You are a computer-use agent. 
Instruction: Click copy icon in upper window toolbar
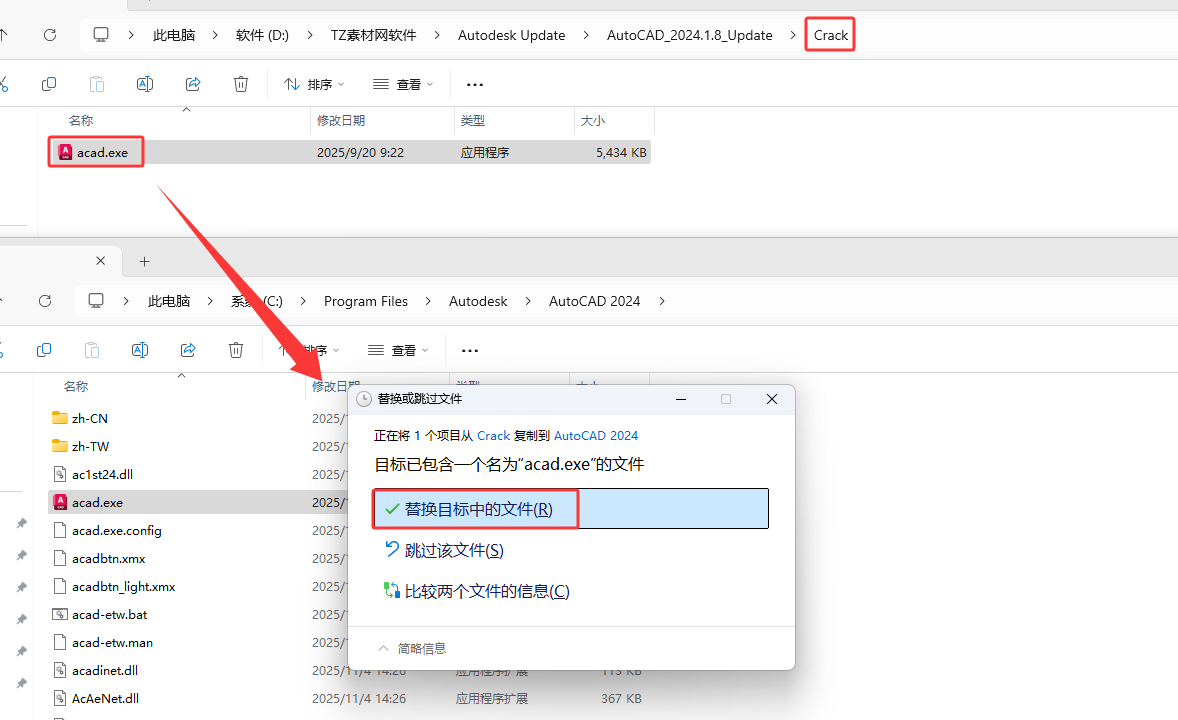(x=49, y=84)
